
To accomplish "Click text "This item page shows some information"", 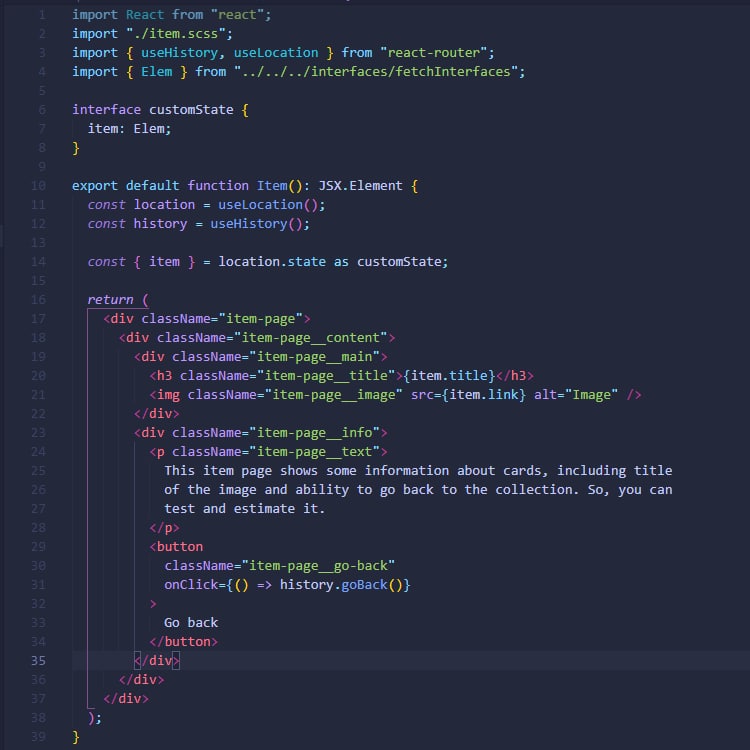I will pos(307,471).
